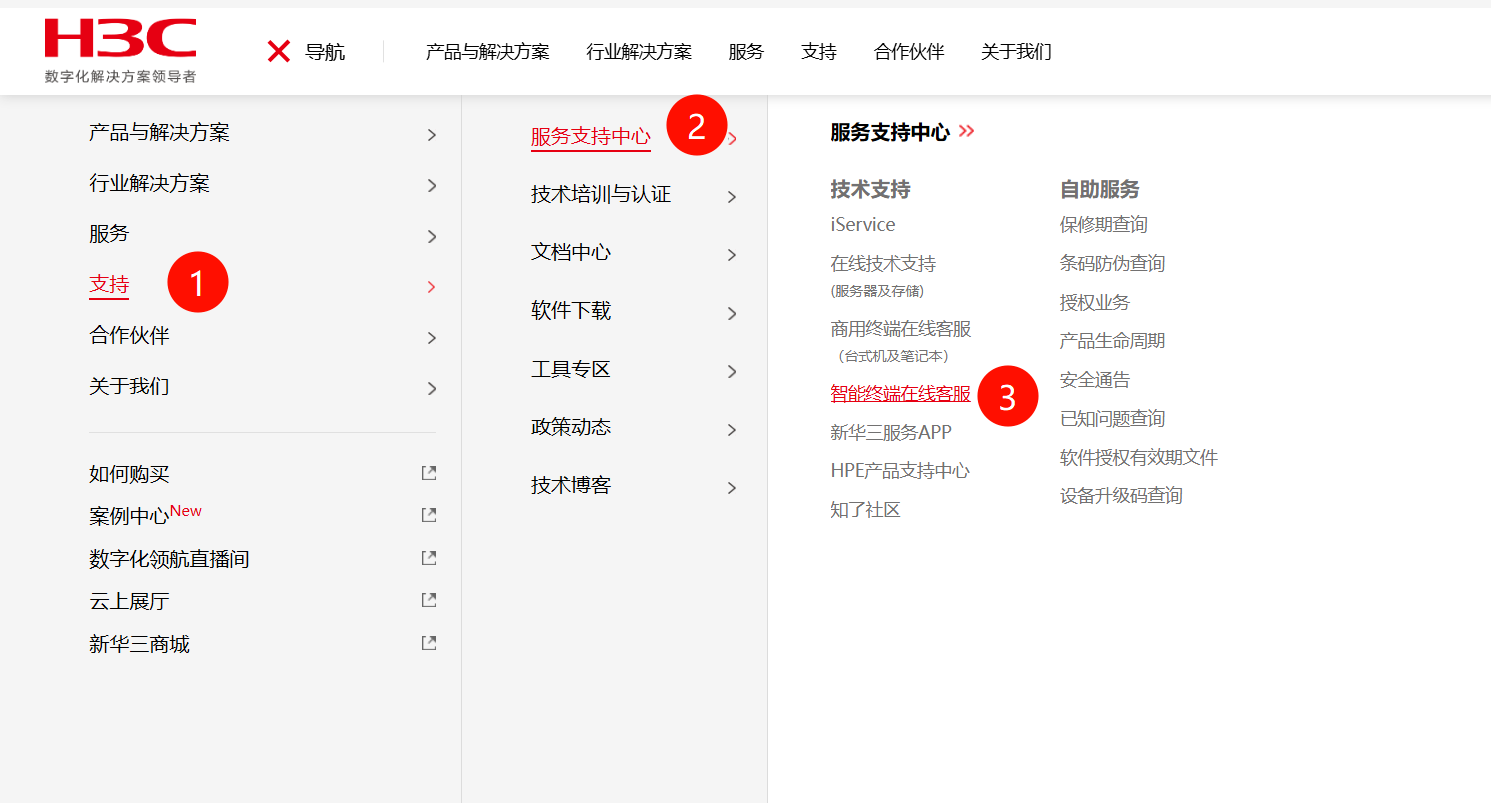Select 服务支持中心 in the middle submenu

591,137
